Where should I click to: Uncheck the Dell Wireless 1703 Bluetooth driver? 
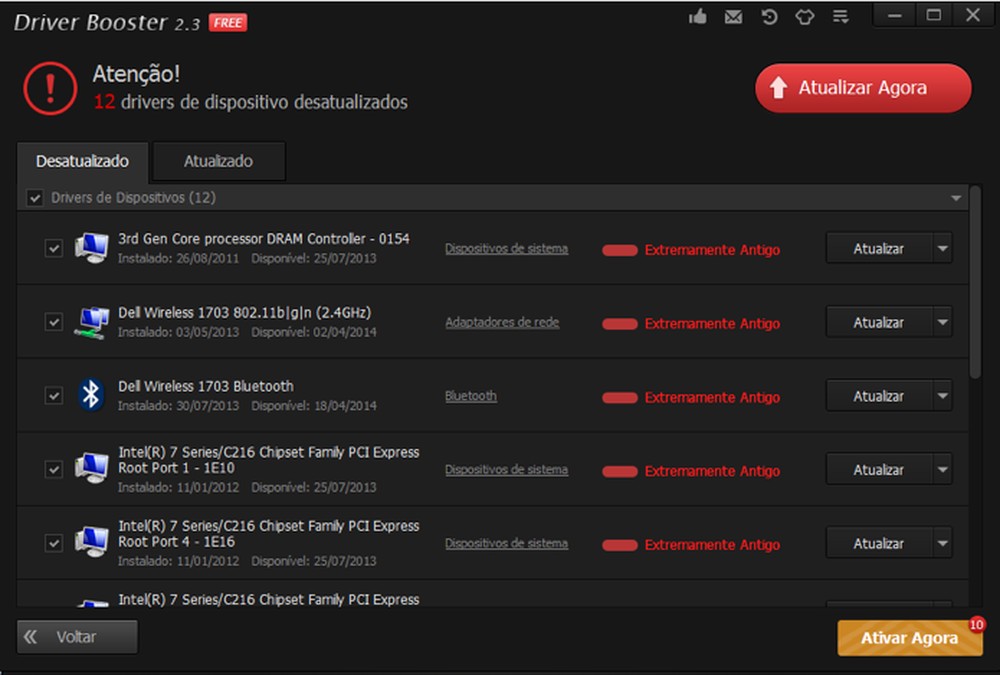54,395
